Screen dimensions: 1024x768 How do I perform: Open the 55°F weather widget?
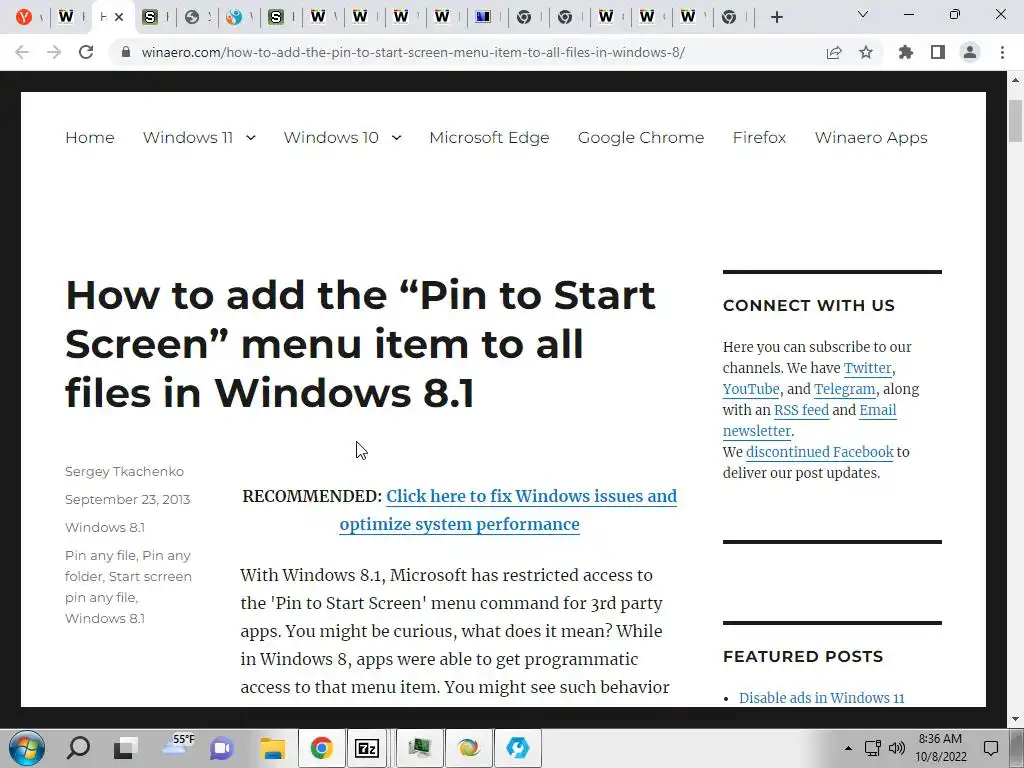click(x=178, y=746)
